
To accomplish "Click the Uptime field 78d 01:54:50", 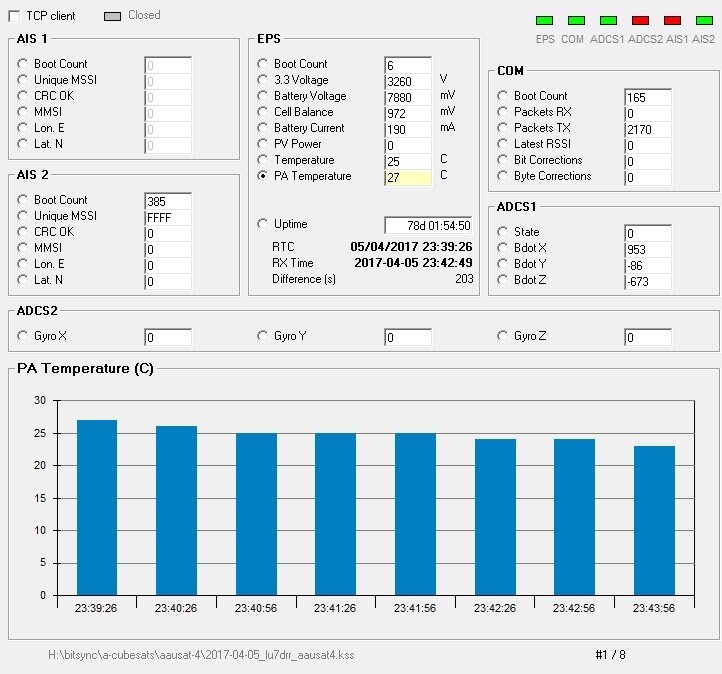I will pos(428,226).
